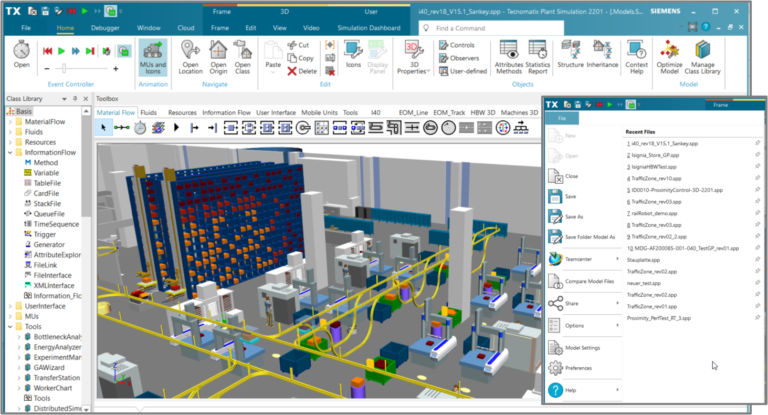Pin the first recent file entry
The image size is (768, 415).
click(x=757, y=144)
